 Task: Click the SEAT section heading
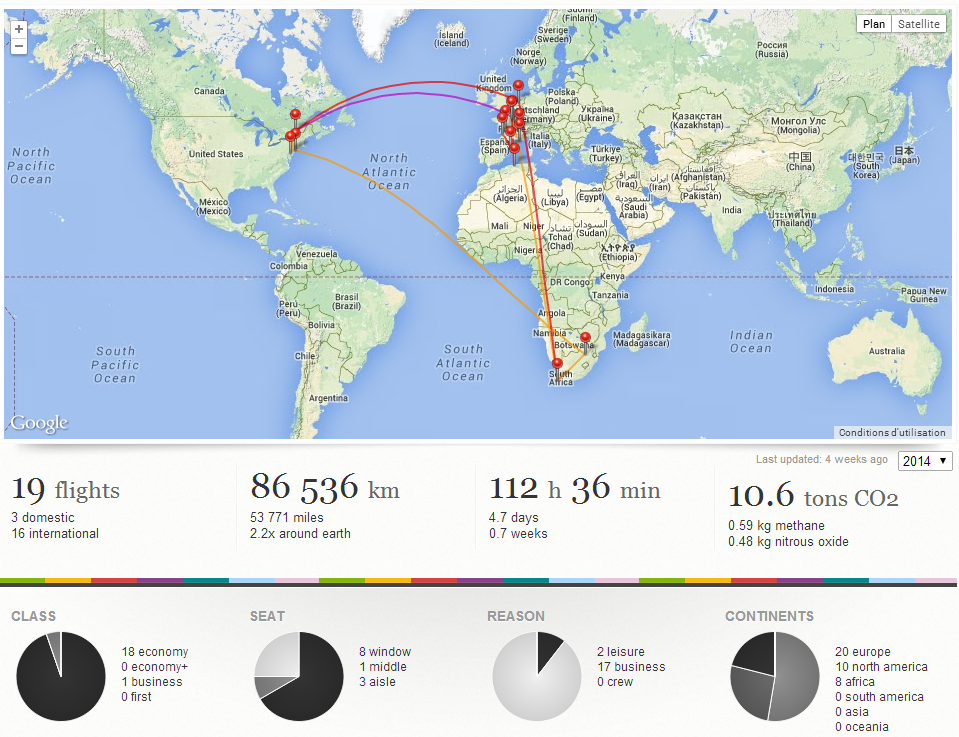[267, 616]
